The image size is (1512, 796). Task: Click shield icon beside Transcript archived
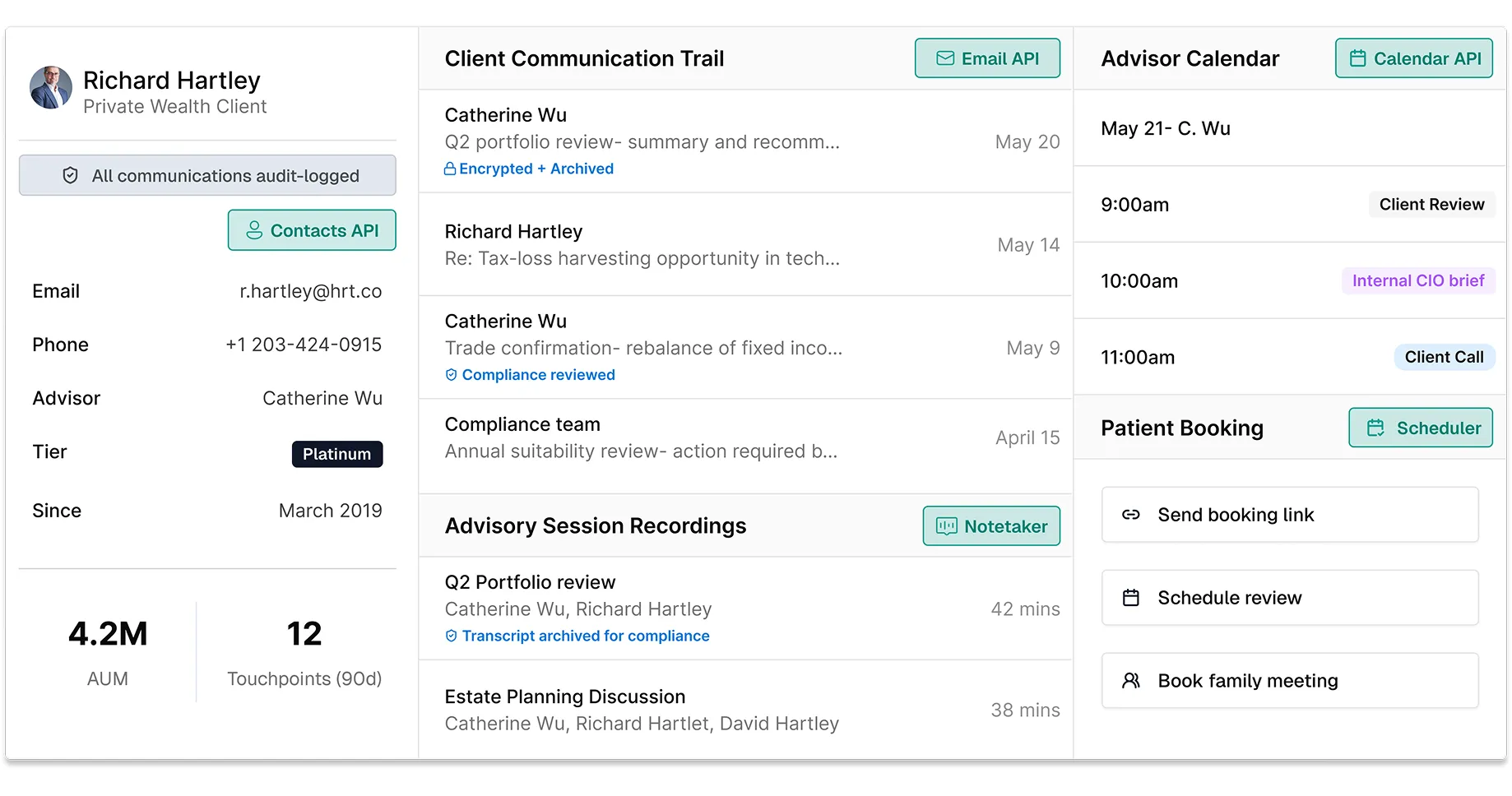[x=451, y=636]
